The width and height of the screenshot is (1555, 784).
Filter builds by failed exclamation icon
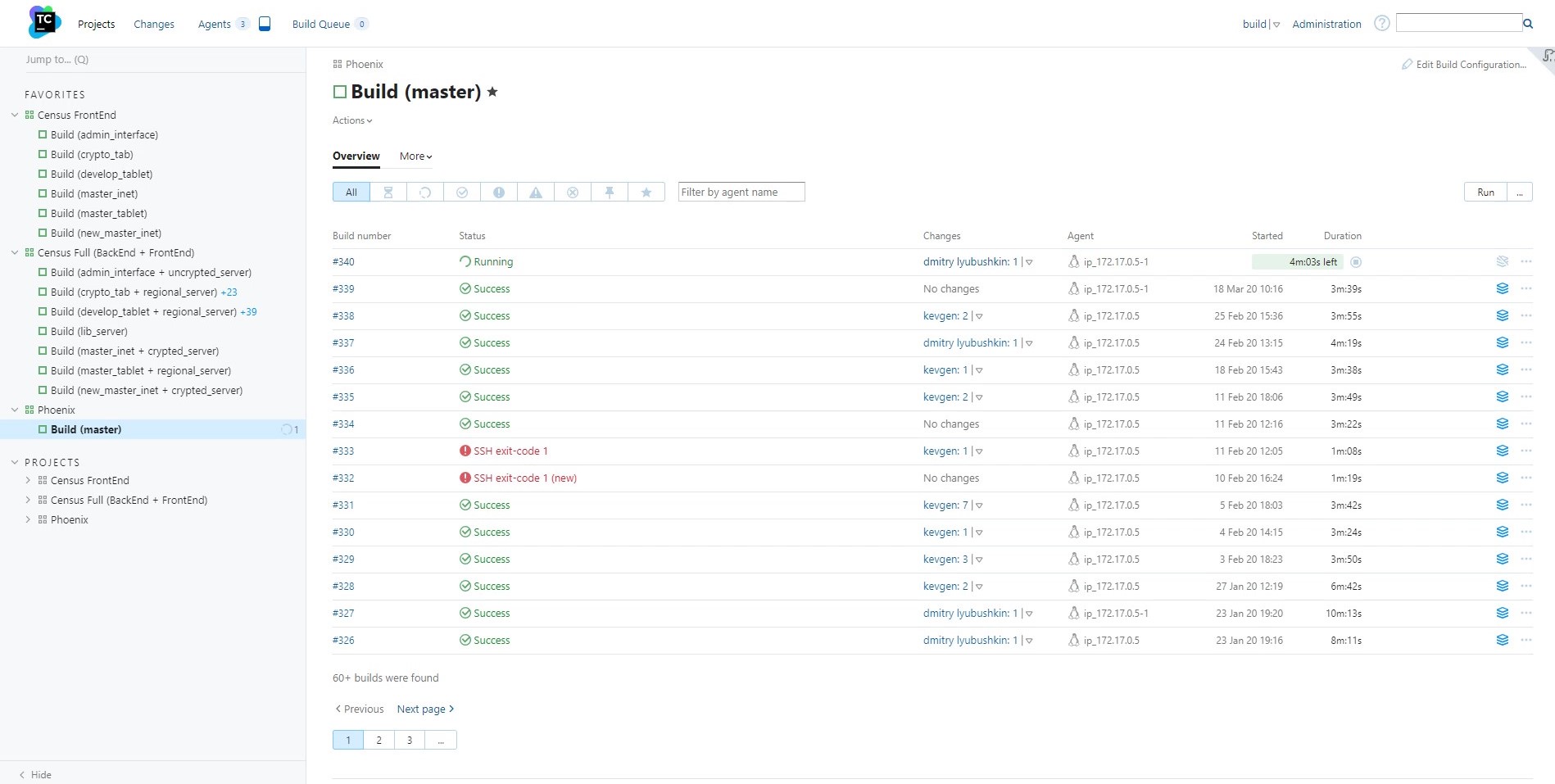click(x=499, y=192)
